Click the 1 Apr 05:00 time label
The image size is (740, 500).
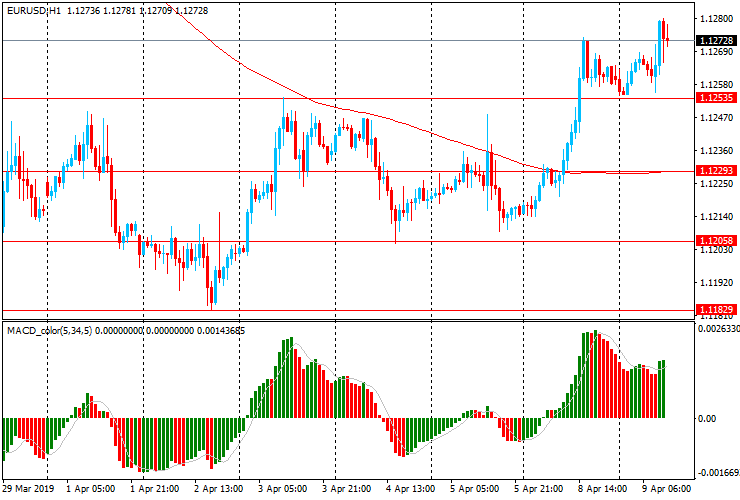tap(91, 489)
